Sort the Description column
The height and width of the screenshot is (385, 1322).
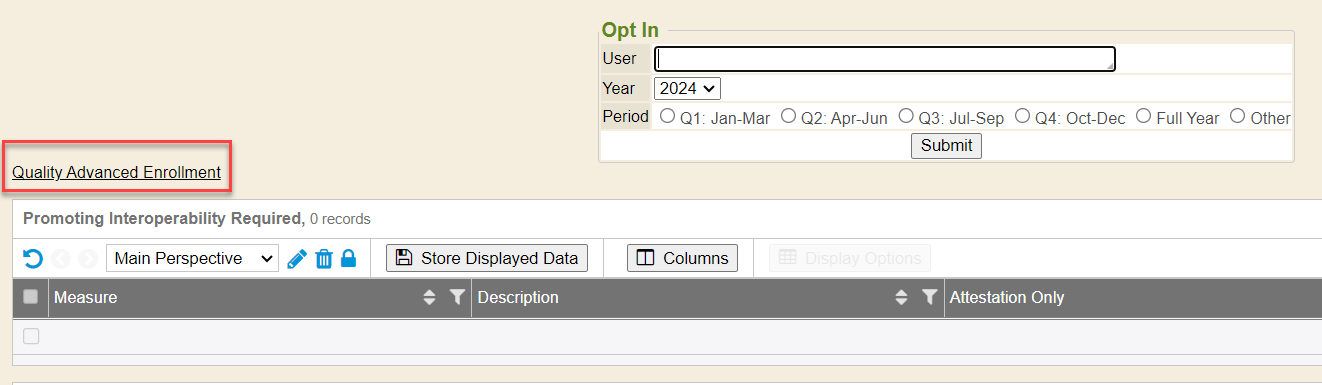coord(902,297)
